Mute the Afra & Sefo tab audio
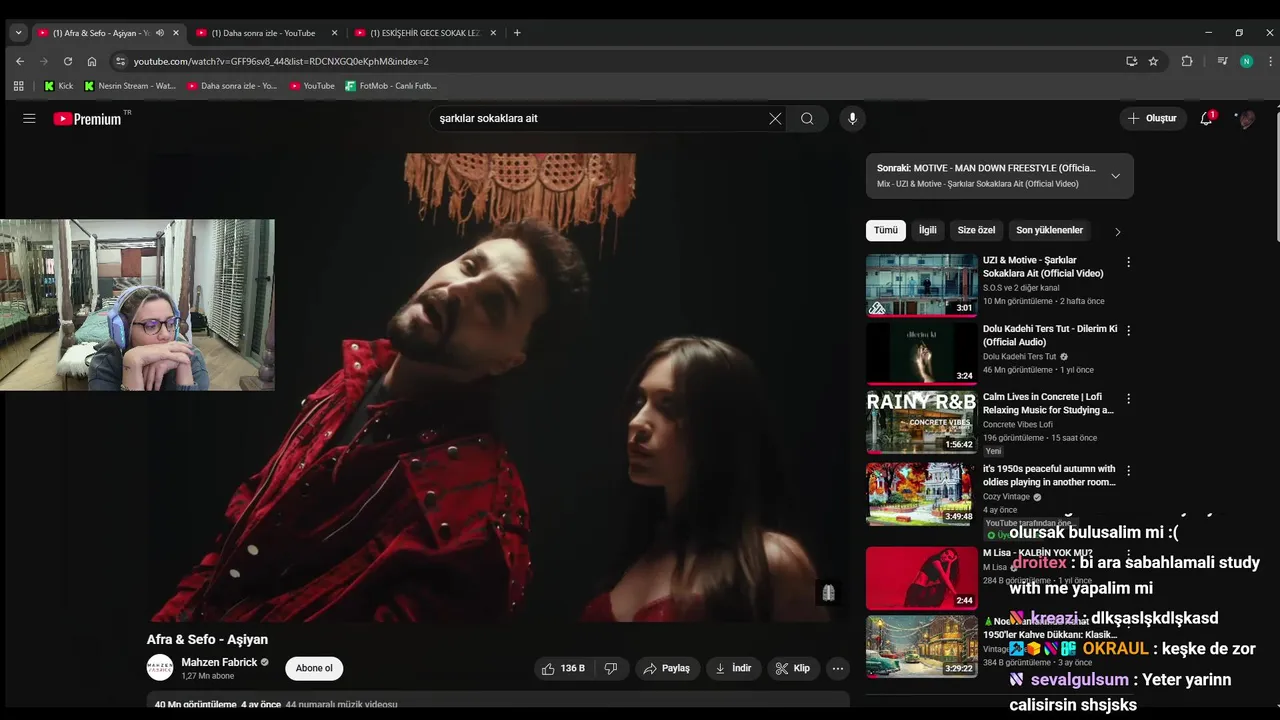1280x720 pixels. 160,33
